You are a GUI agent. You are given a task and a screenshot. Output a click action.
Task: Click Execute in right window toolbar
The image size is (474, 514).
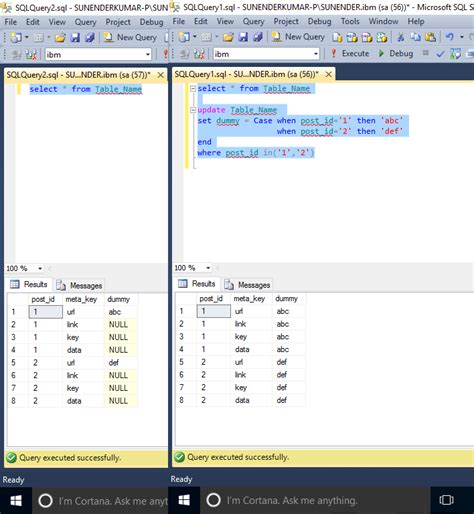click(350, 54)
